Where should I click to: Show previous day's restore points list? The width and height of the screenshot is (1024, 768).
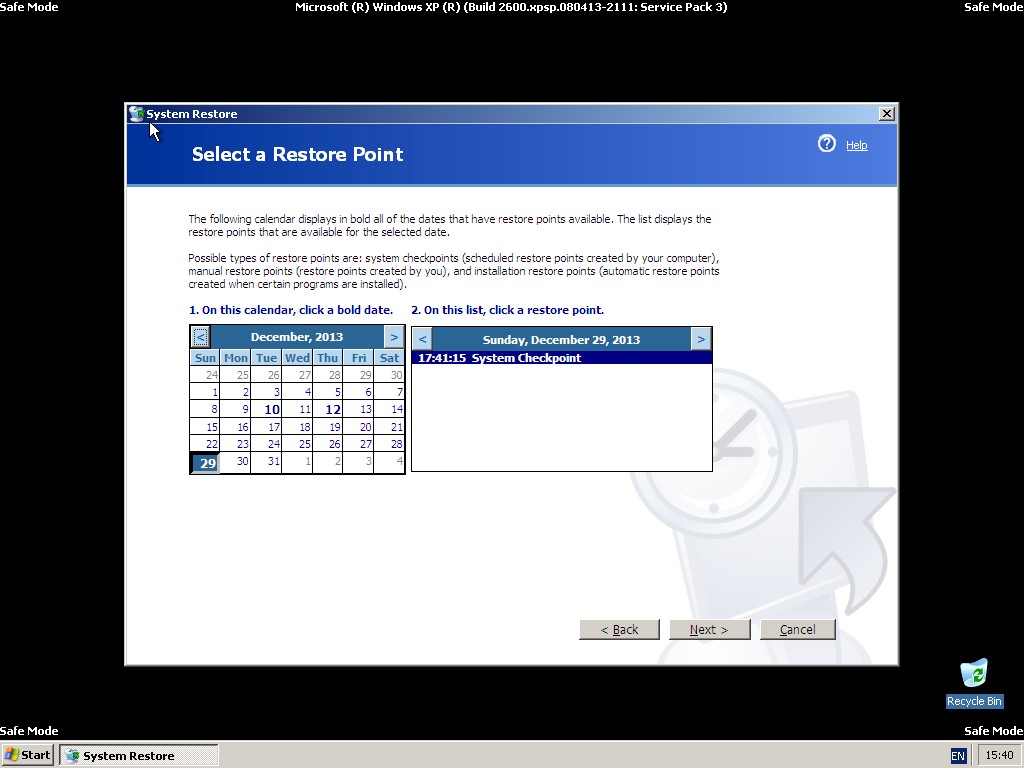coord(423,339)
